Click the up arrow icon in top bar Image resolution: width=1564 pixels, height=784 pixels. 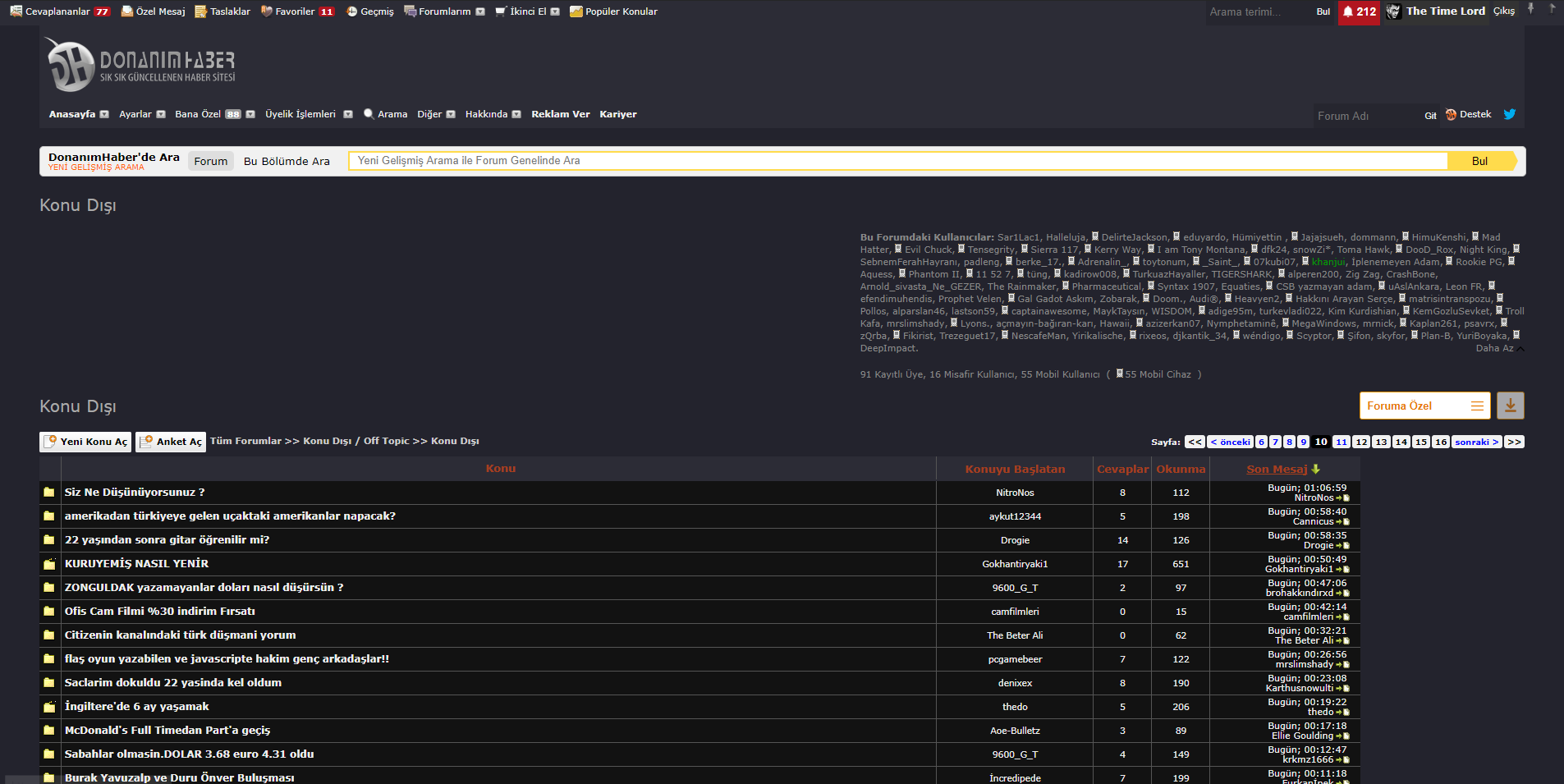click(x=1553, y=9)
